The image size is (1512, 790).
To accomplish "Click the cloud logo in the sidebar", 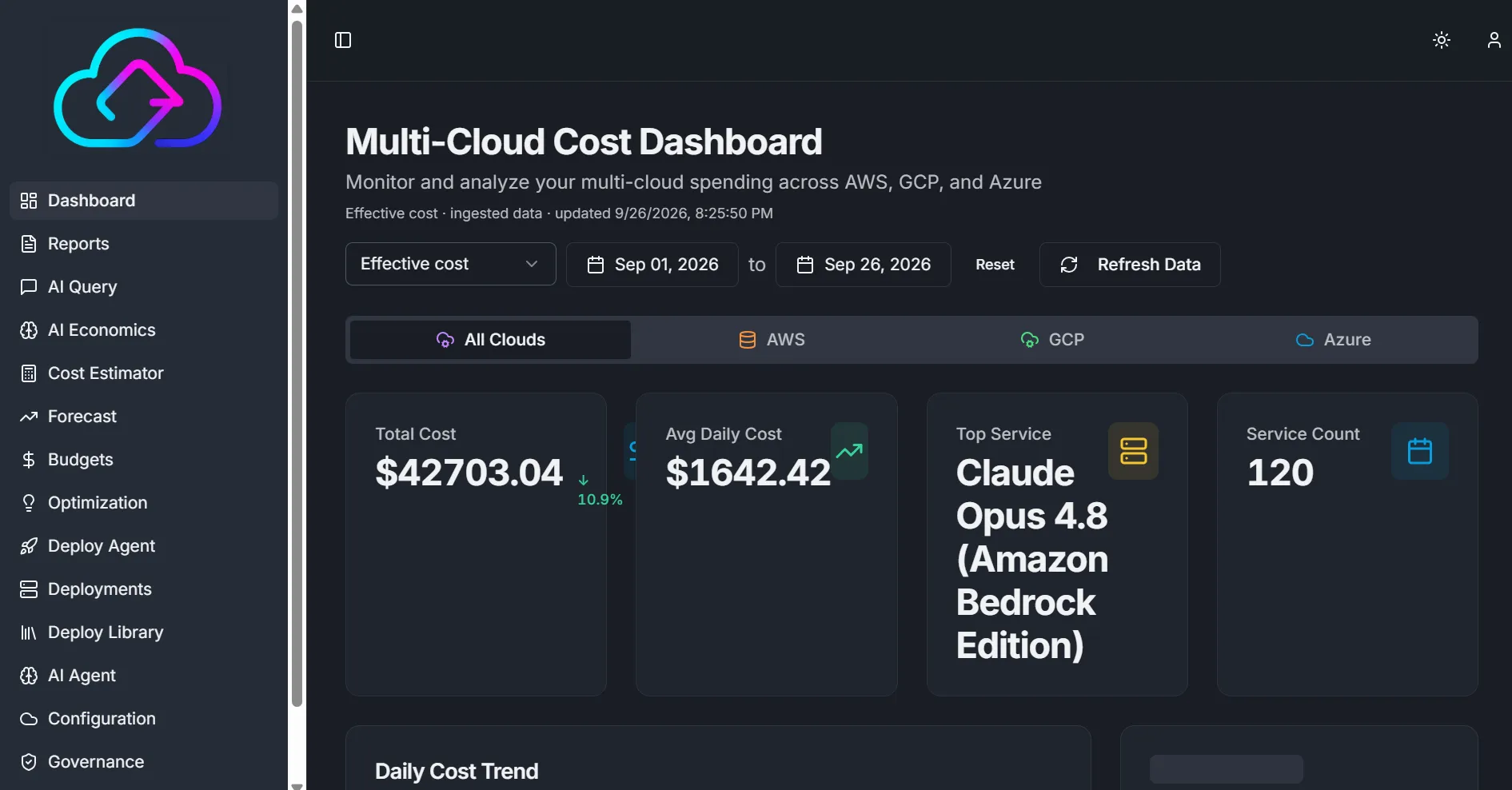I will point(138,88).
